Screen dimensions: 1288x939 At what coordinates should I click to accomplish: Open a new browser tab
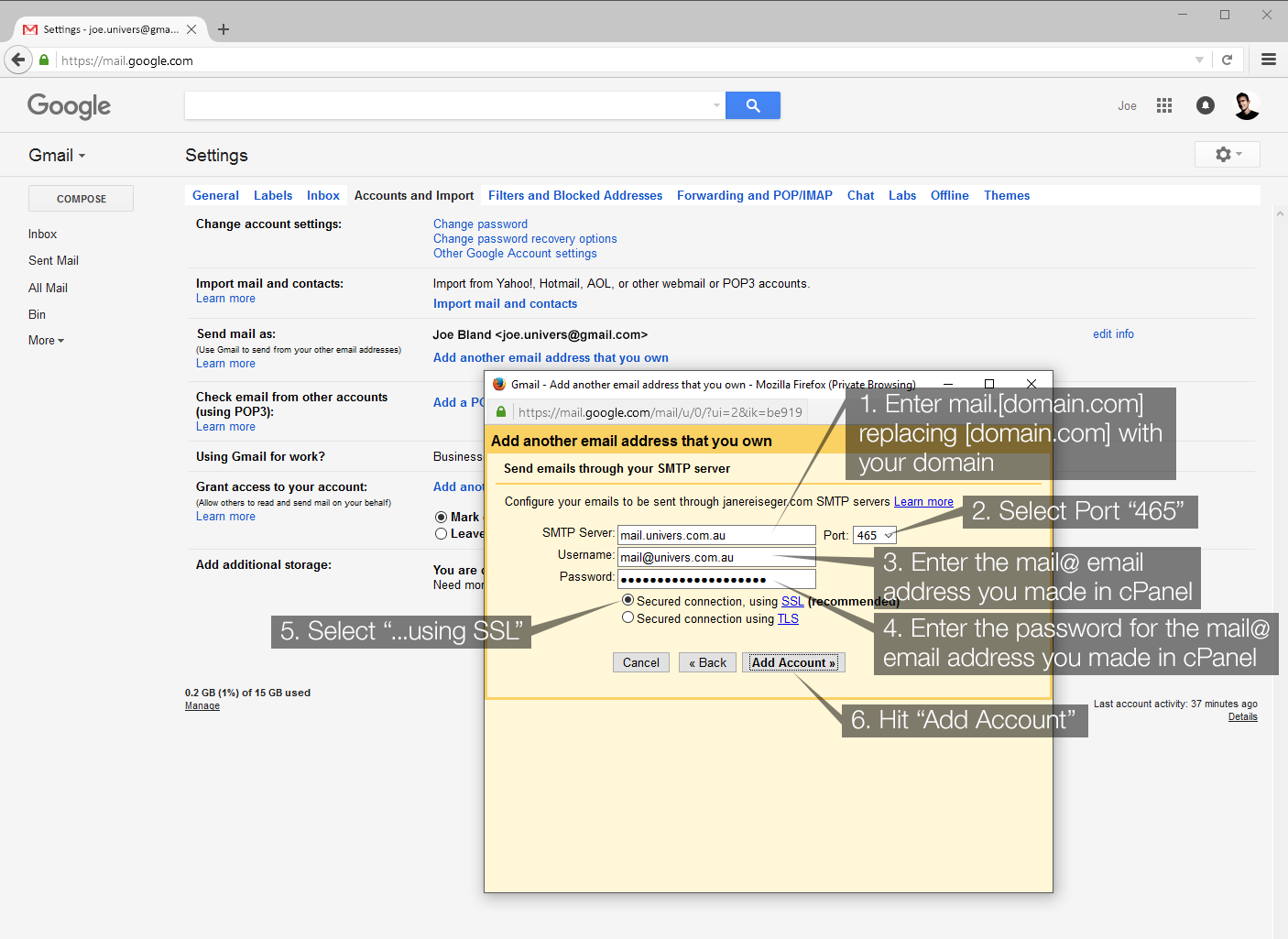pos(224,29)
